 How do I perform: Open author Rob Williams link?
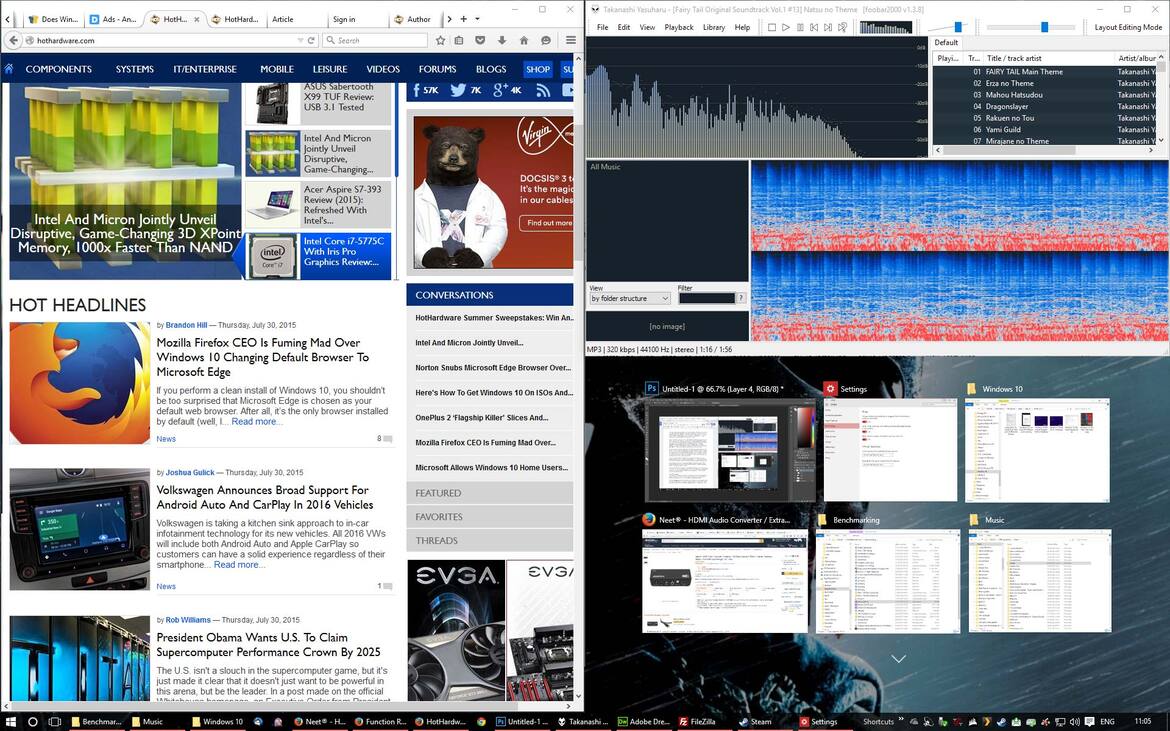point(188,620)
